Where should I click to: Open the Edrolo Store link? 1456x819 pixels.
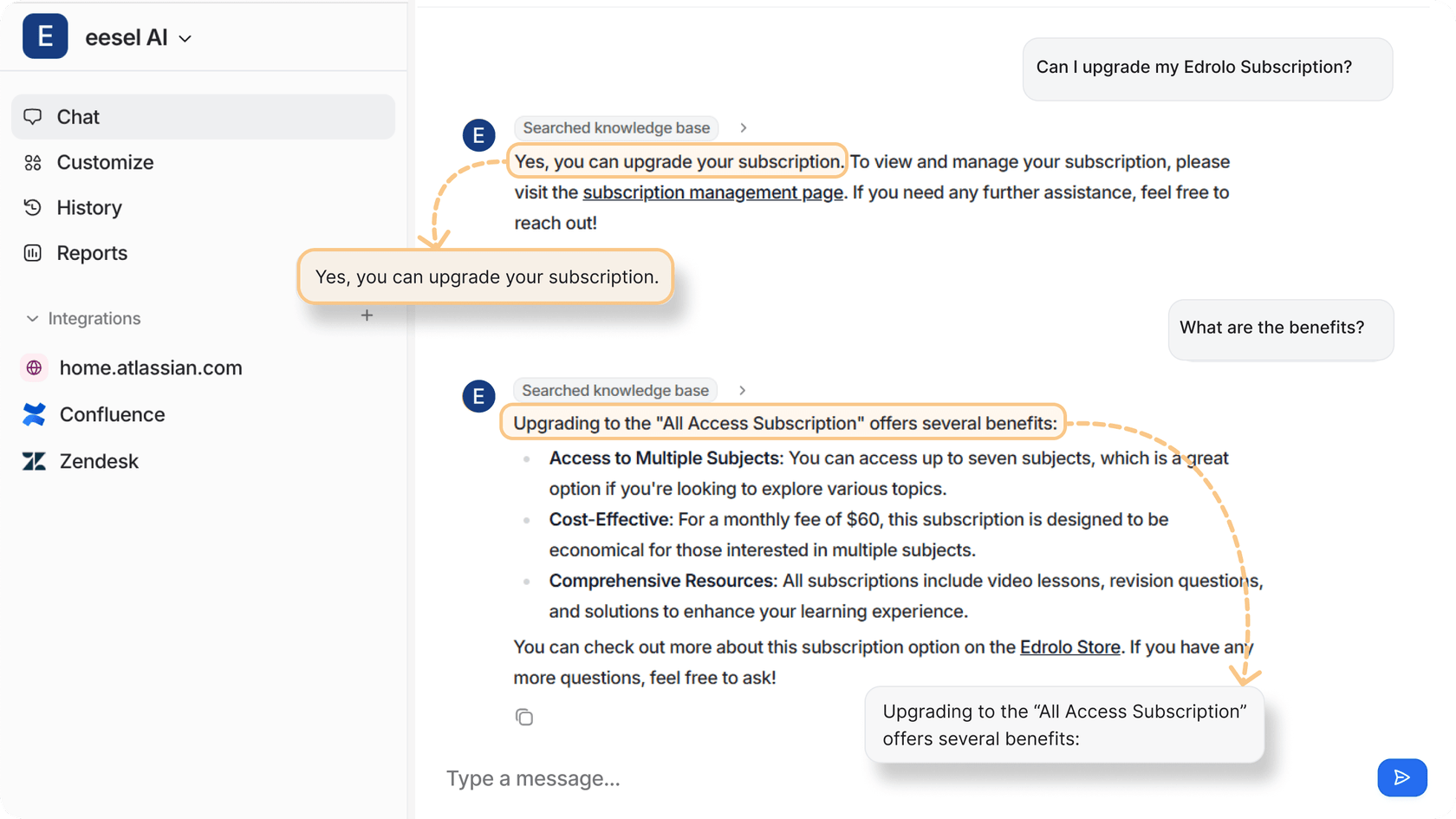[x=1069, y=647]
